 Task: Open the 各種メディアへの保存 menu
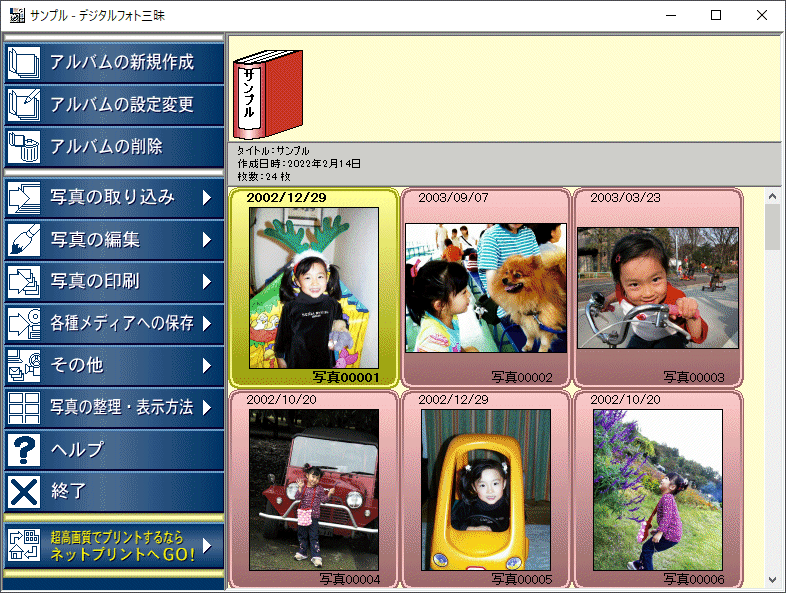114,324
